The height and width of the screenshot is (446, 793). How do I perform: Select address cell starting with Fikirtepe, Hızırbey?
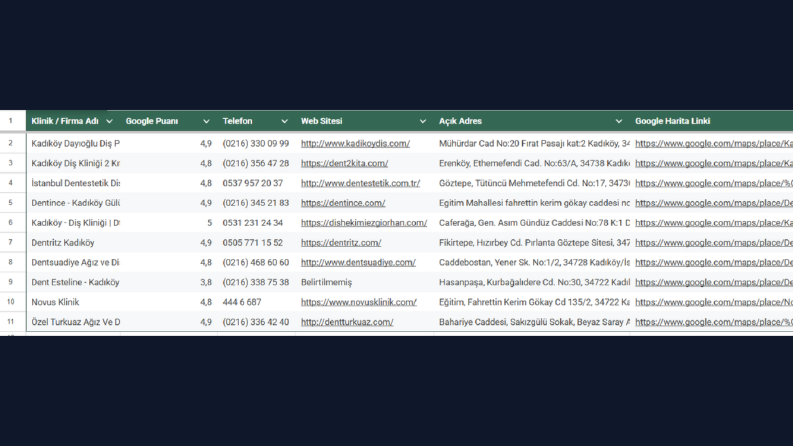point(532,243)
